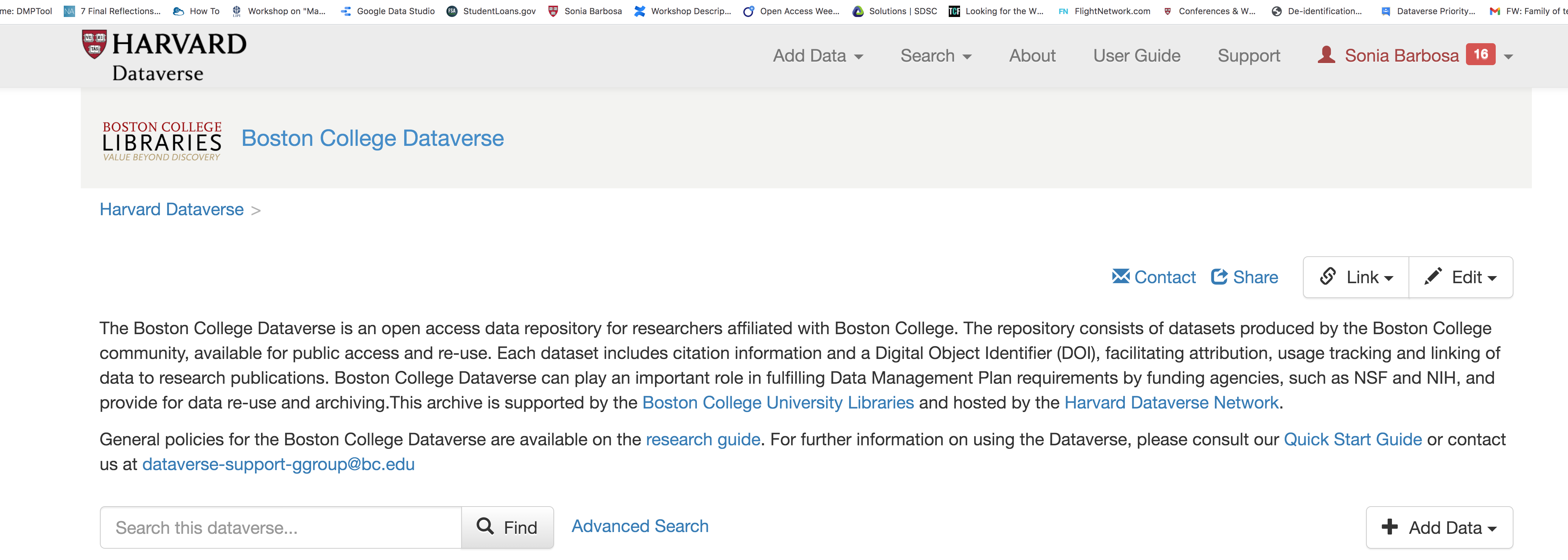Email dataverse-support-ggroup@bc.edu link
1568x560 pixels.
point(278,464)
